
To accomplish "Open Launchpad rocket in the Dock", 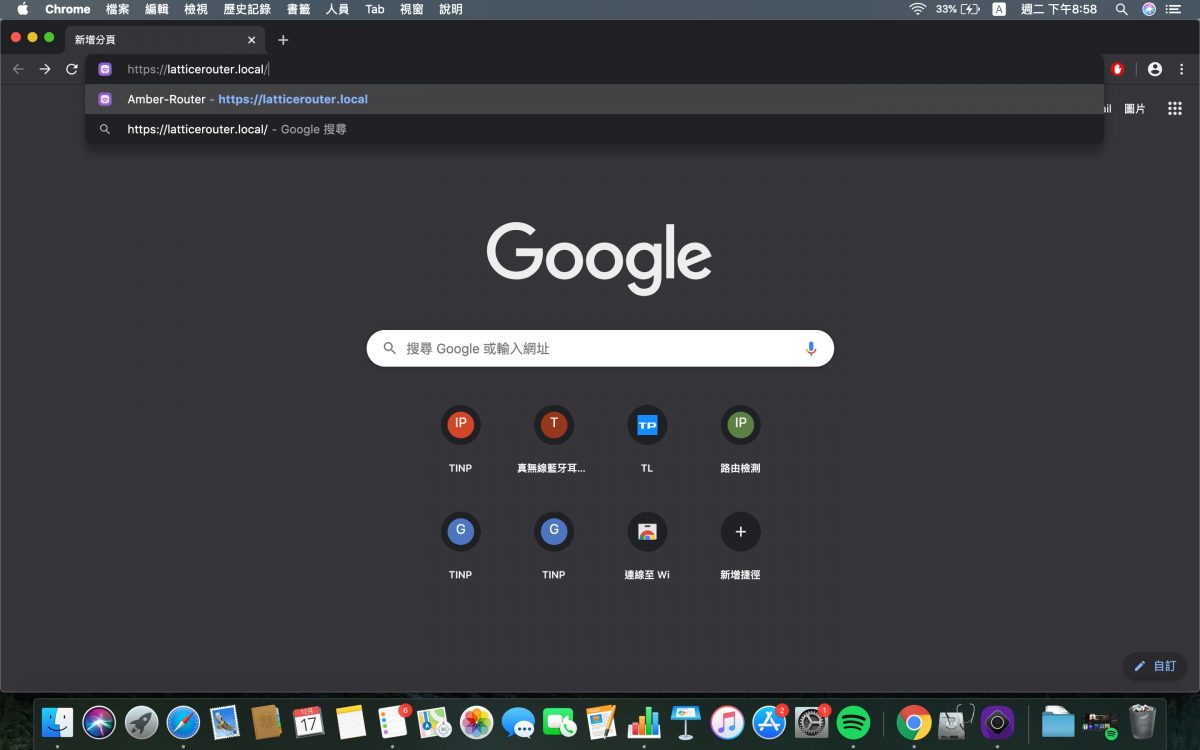I will 142,722.
